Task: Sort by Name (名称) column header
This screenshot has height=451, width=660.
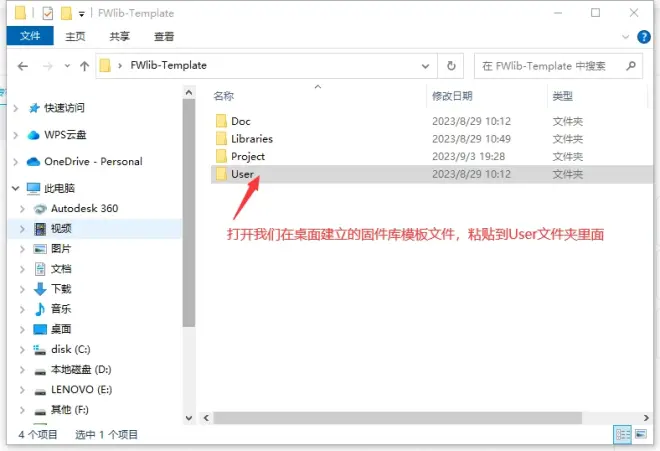Action: (224, 96)
